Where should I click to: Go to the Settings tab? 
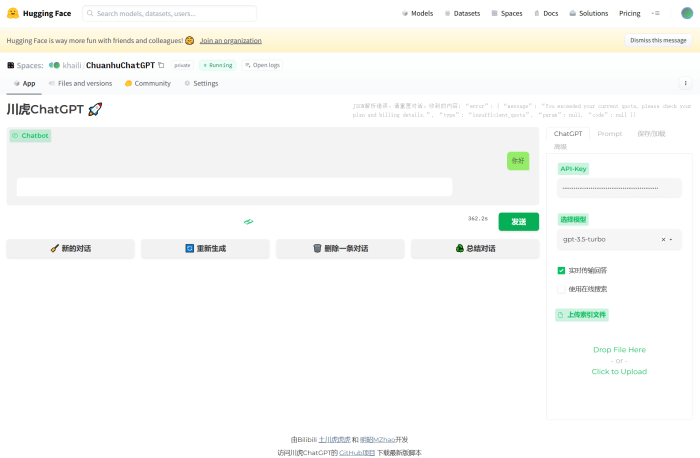pos(201,84)
